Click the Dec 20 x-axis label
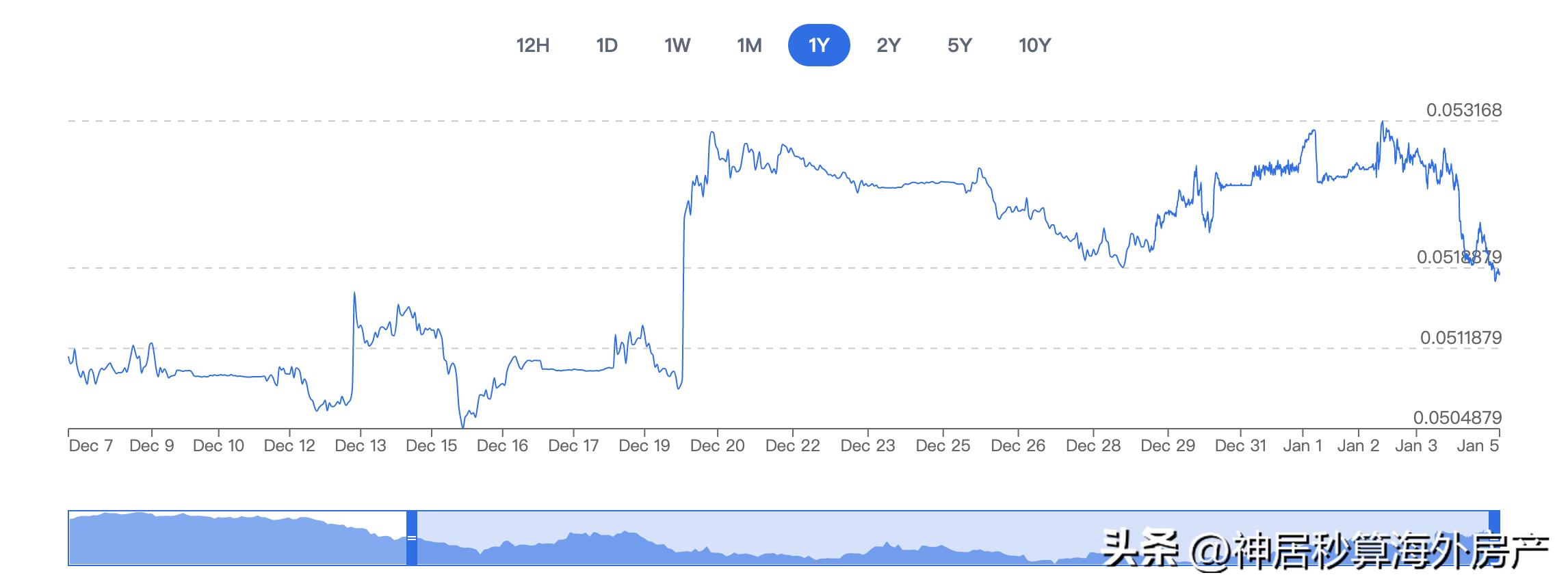 pos(717,446)
